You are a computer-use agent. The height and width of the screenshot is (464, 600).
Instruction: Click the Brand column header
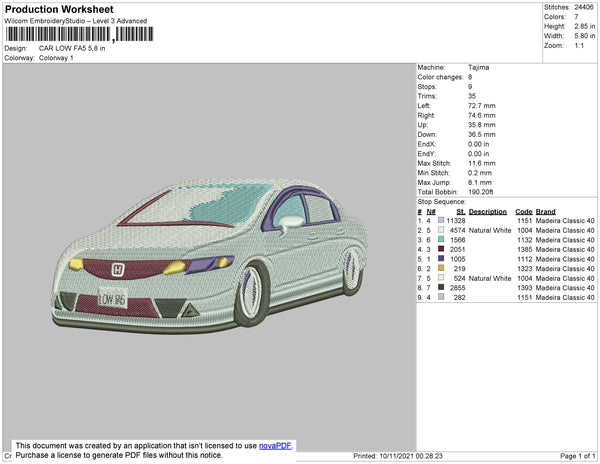545,212
